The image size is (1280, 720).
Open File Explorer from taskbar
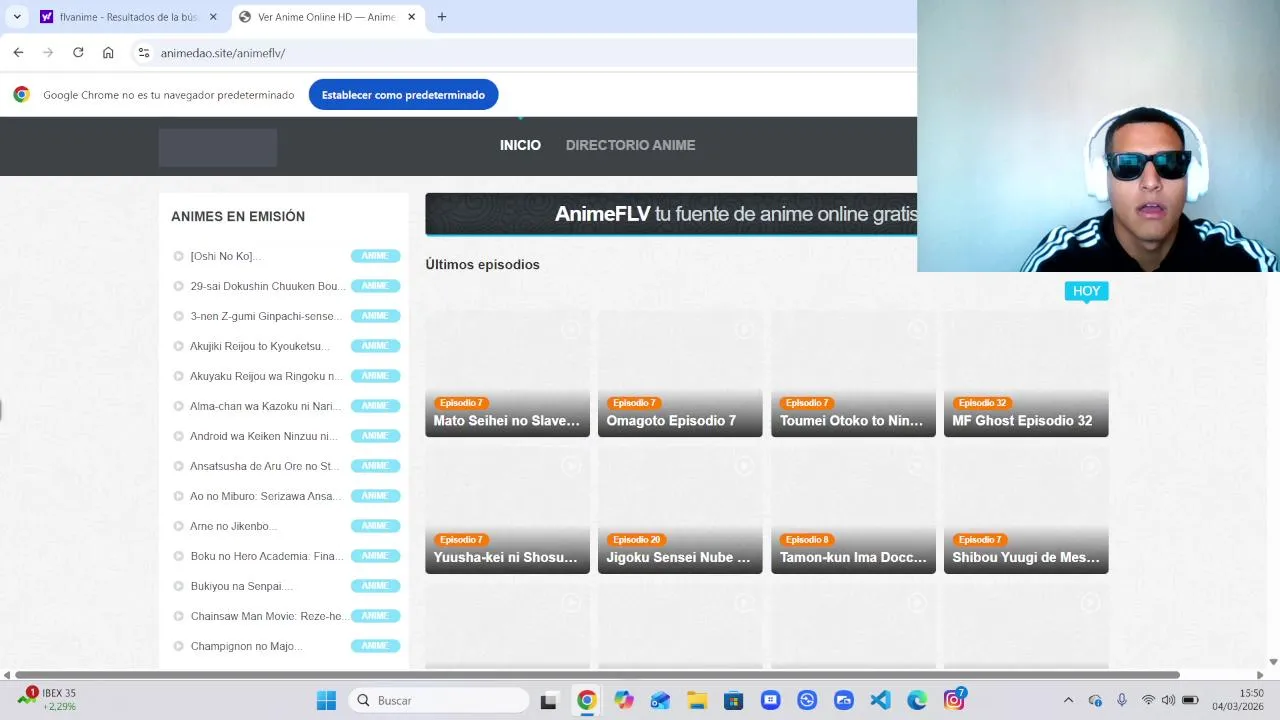(697, 700)
